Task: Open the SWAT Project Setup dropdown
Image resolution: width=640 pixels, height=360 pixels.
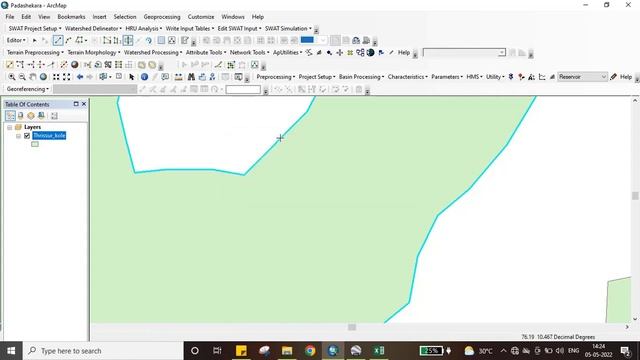Action: tap(35, 29)
